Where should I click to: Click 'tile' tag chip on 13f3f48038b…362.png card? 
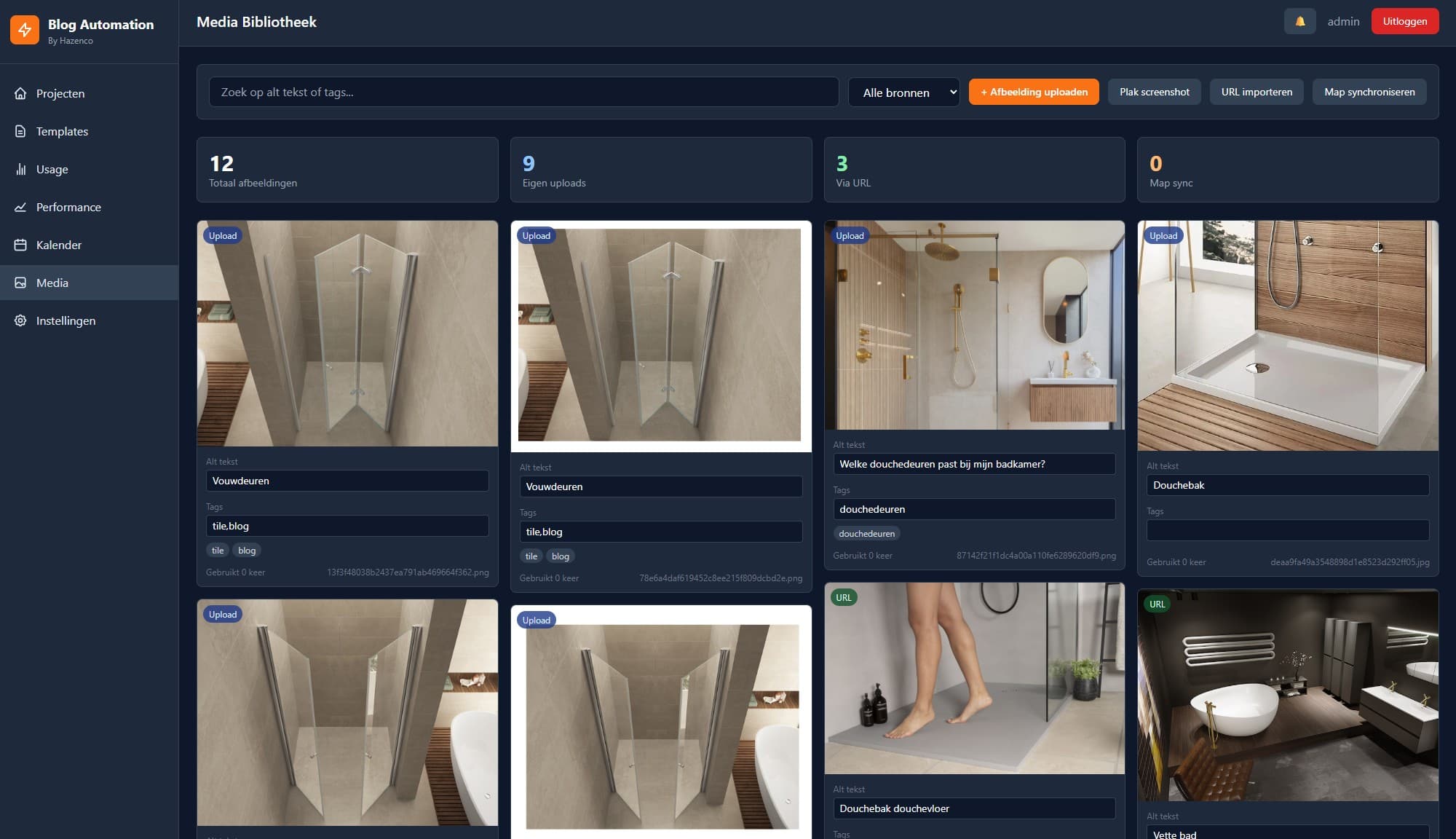[218, 551]
